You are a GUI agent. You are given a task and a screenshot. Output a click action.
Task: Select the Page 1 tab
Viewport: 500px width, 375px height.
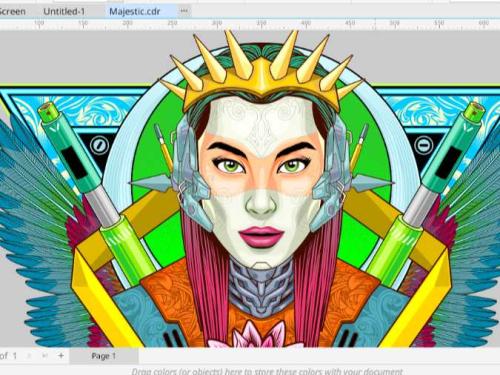point(104,356)
